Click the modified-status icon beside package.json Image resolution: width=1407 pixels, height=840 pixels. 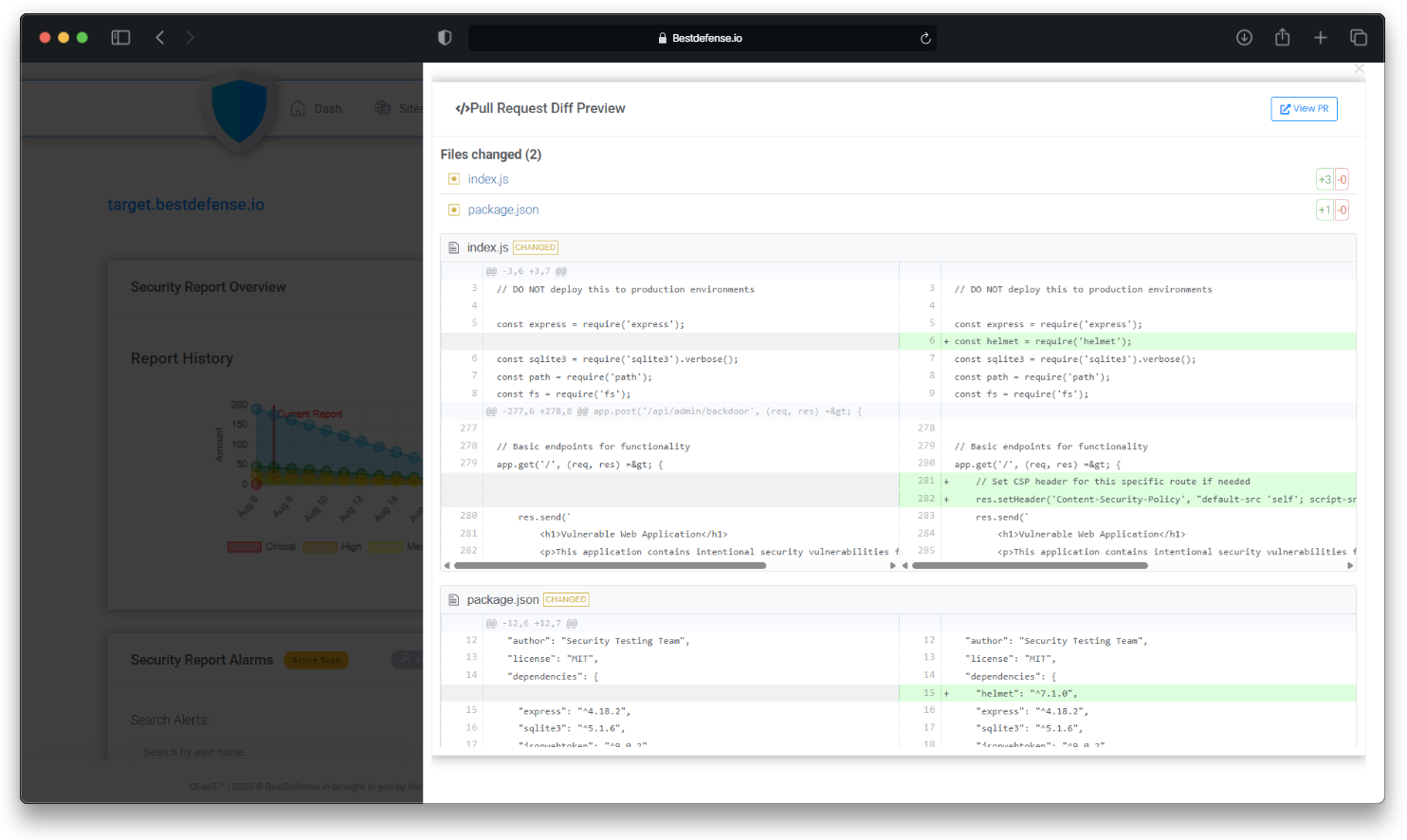(x=454, y=210)
